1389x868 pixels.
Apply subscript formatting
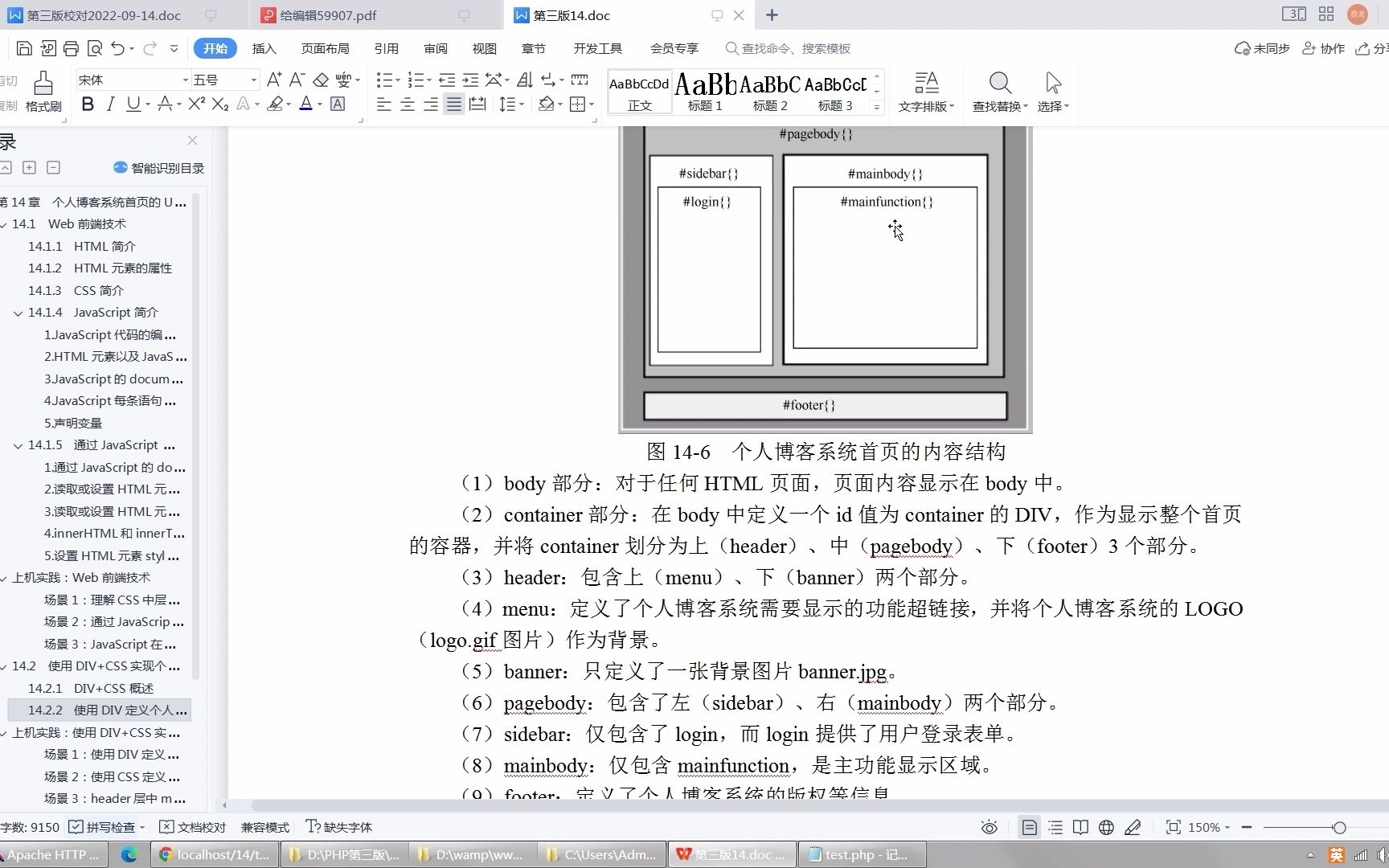click(220, 104)
